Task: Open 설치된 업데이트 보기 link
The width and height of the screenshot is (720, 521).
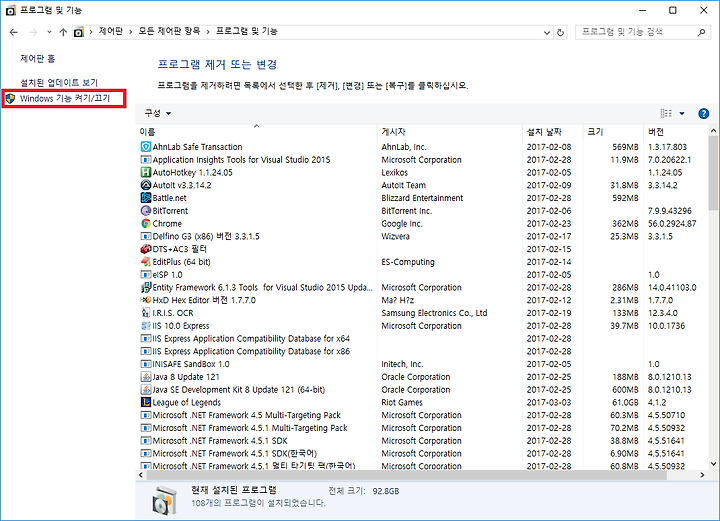Action: pos(59,83)
